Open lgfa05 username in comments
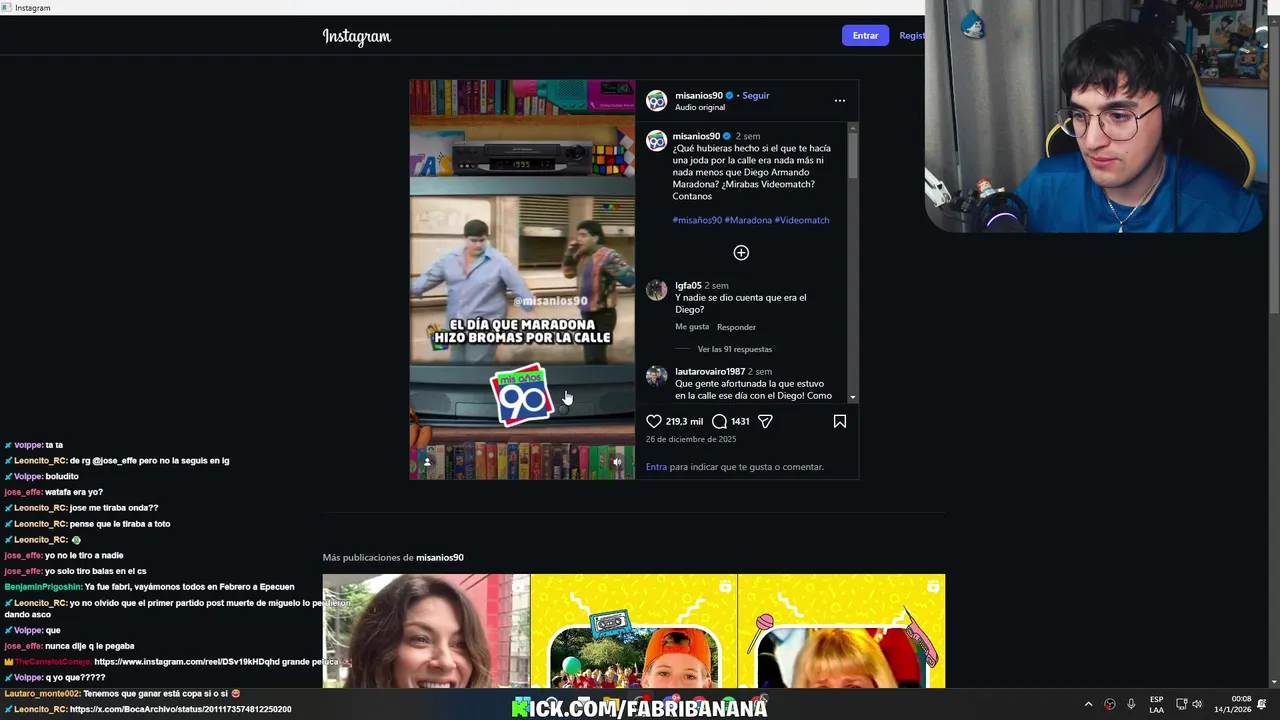Viewport: 1280px width, 720px height. pyautogui.click(x=688, y=285)
